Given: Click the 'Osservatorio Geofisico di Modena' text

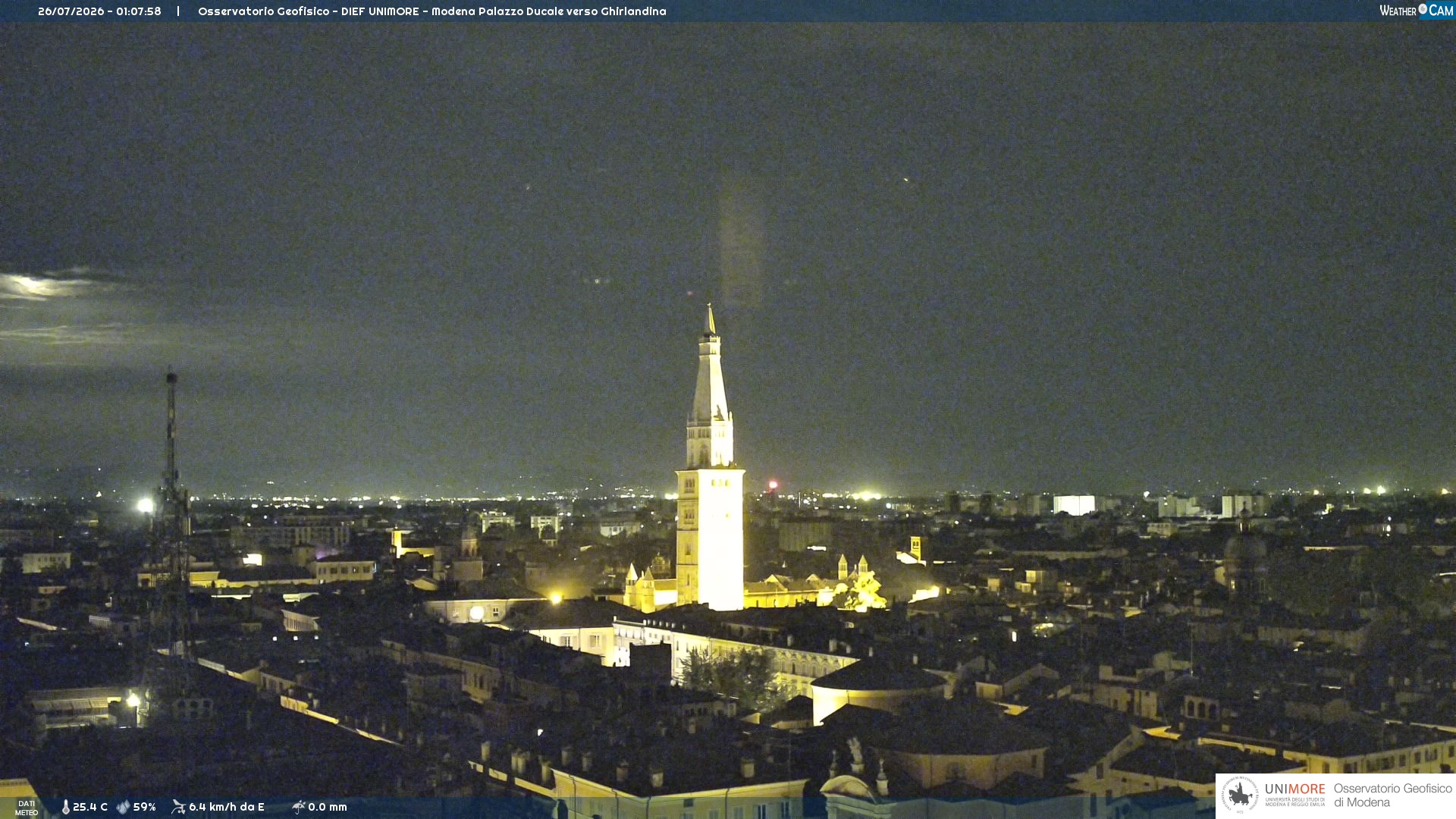Looking at the screenshot, I should (1392, 795).
